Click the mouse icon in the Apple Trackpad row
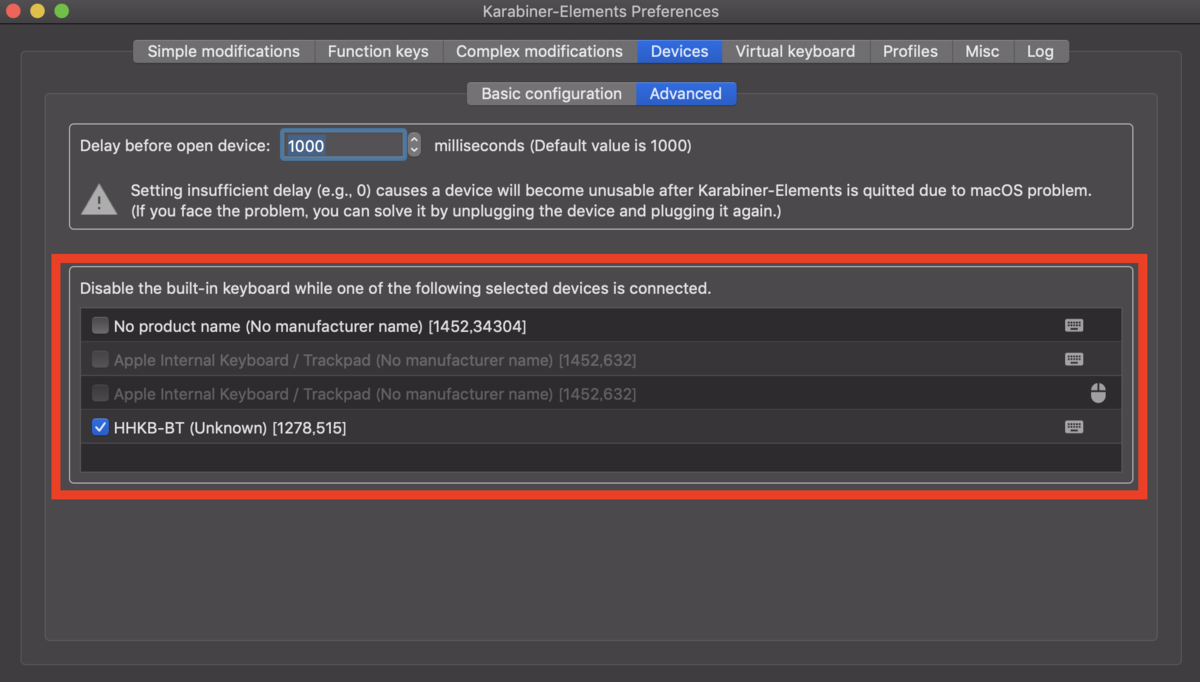The height and width of the screenshot is (682, 1200). pos(1098,393)
